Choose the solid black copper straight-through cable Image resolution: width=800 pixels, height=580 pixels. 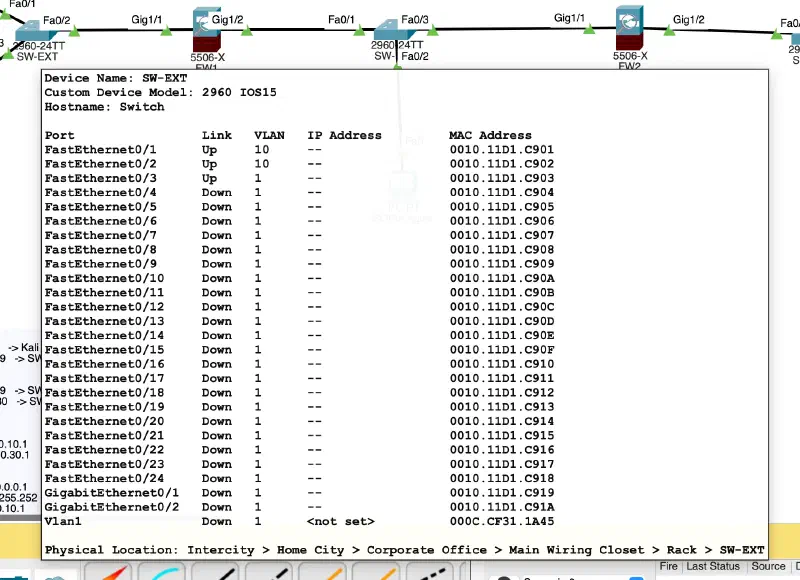[217, 572]
